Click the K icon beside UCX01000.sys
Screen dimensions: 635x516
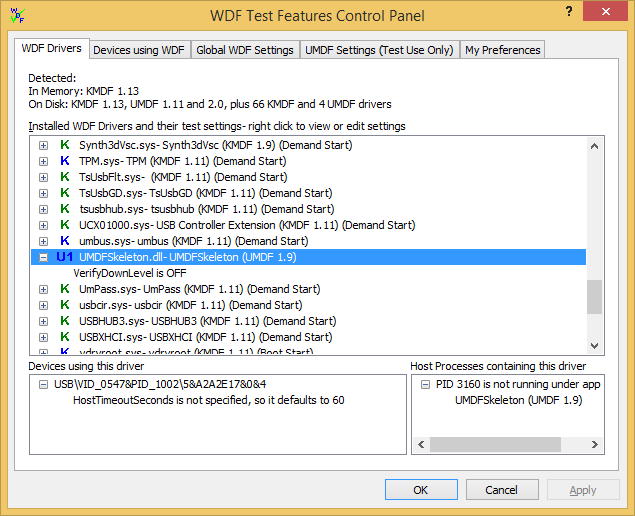pos(65,225)
